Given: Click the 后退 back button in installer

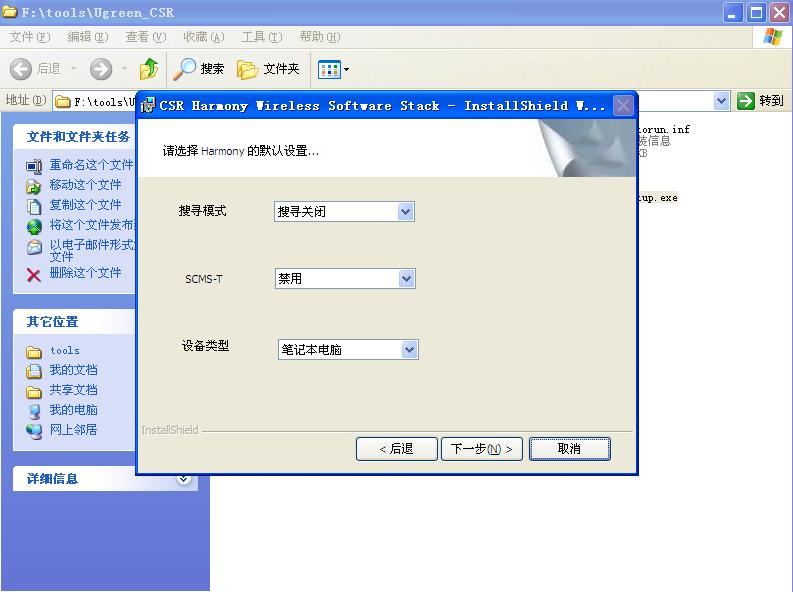Looking at the screenshot, I should [x=396, y=449].
